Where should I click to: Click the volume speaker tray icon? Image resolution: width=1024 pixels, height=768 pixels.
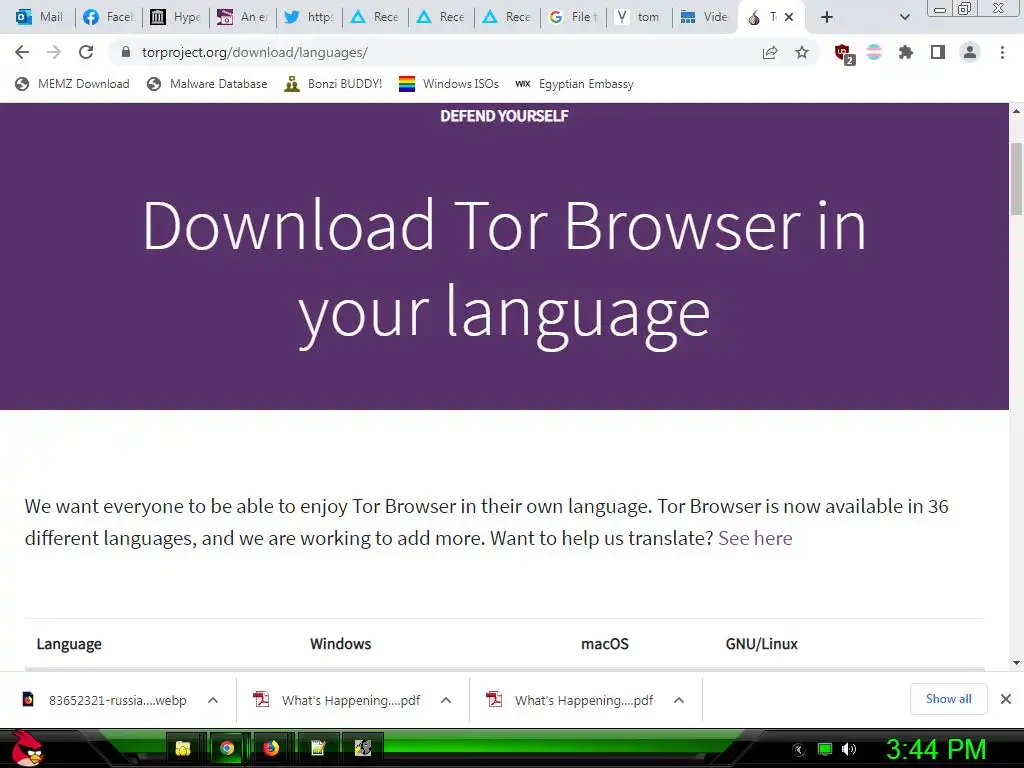coord(849,749)
